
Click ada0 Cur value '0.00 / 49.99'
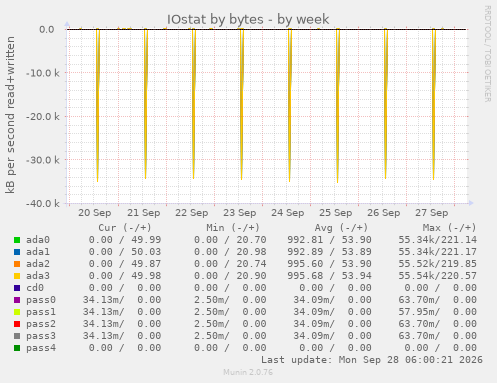pyautogui.click(x=125, y=240)
